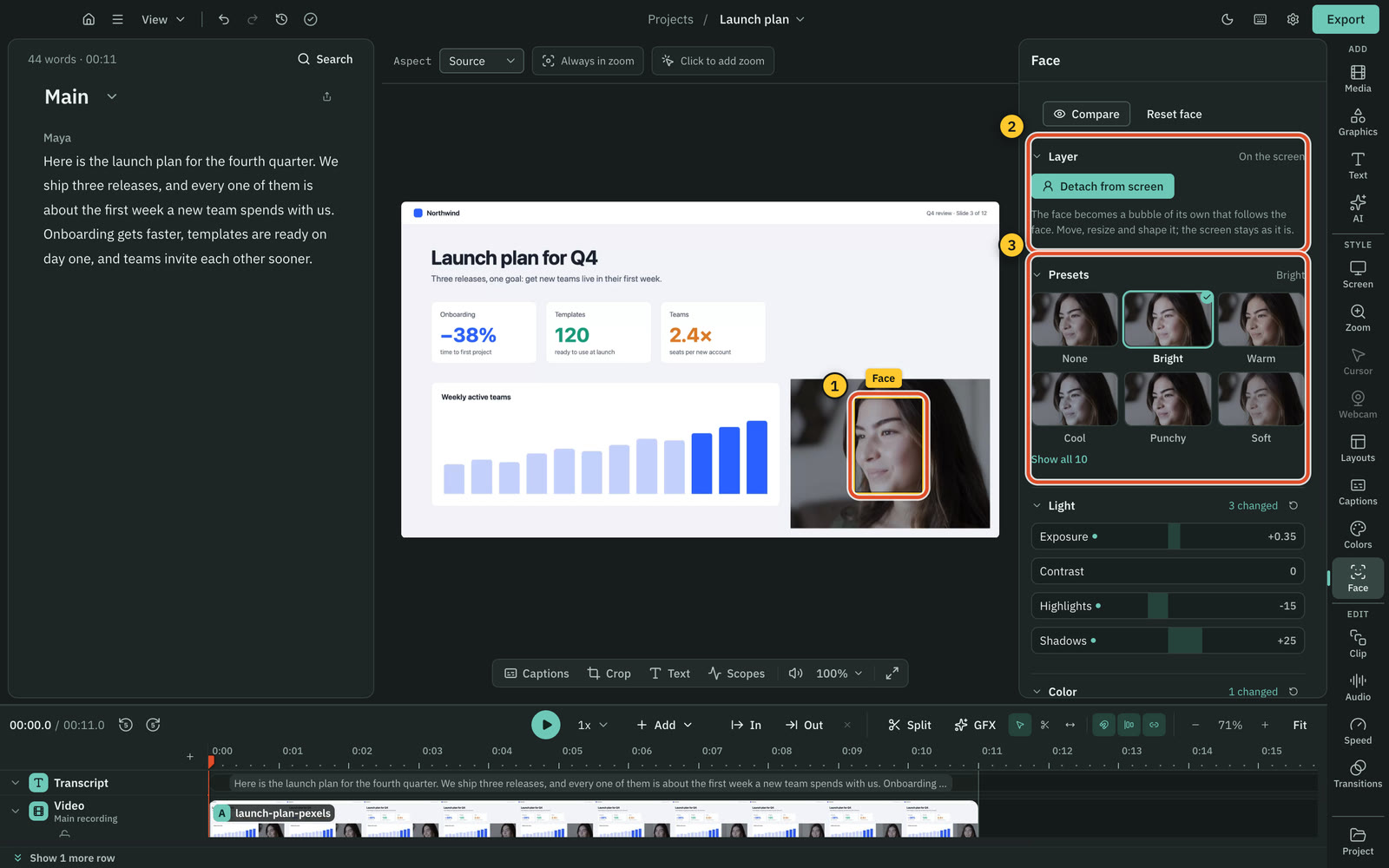Screen dimensions: 1389x868
Task: Open the Projects breadcrumb
Action: pos(670,19)
